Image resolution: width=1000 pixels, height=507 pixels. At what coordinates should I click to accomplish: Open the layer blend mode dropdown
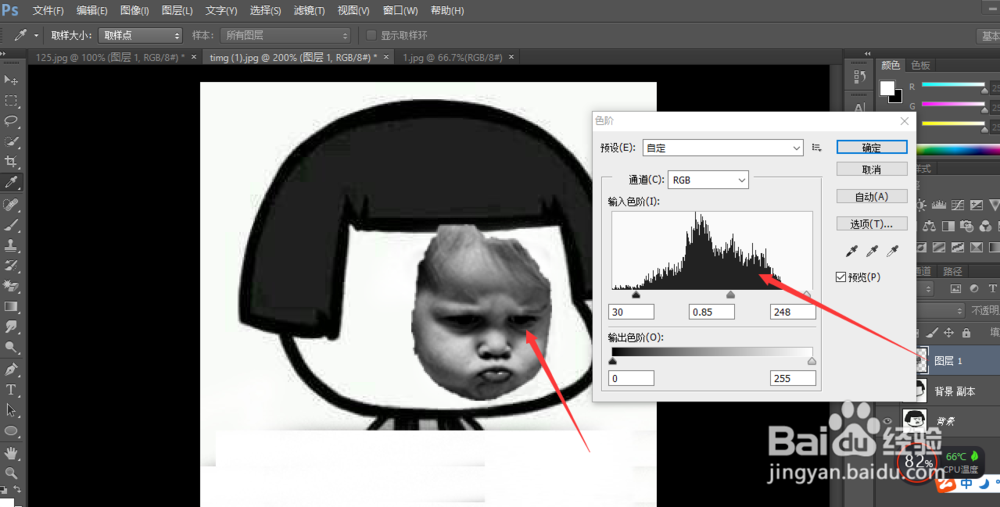point(940,311)
